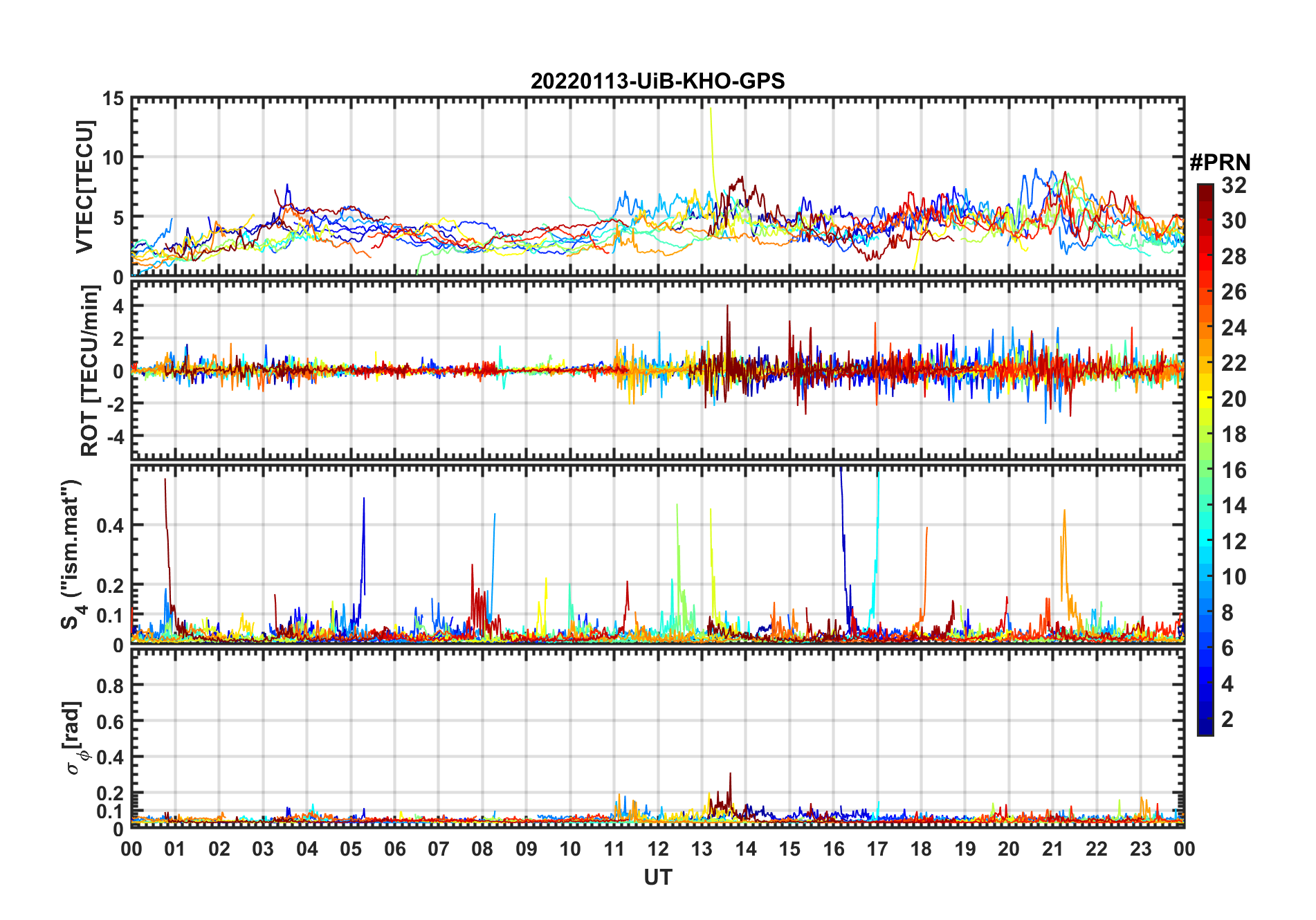Screen dimensions: 1316x920
Task: Click VTEC axis tick label 15
Action: 113,99
